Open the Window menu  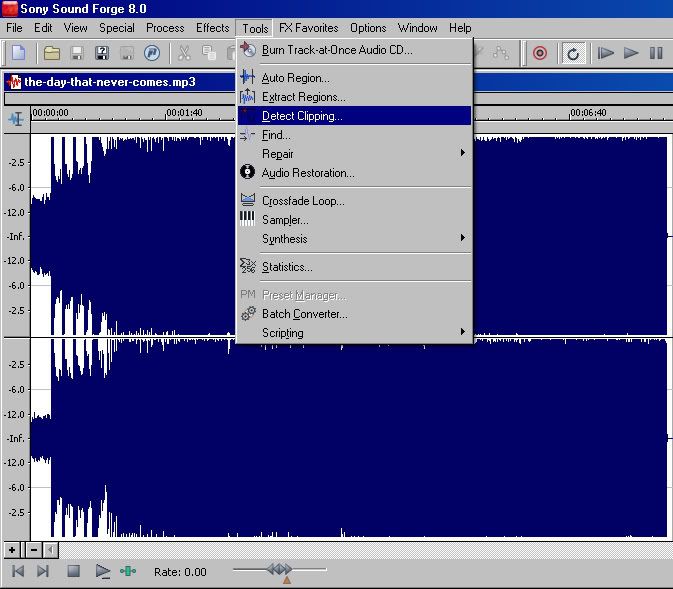[x=417, y=28]
